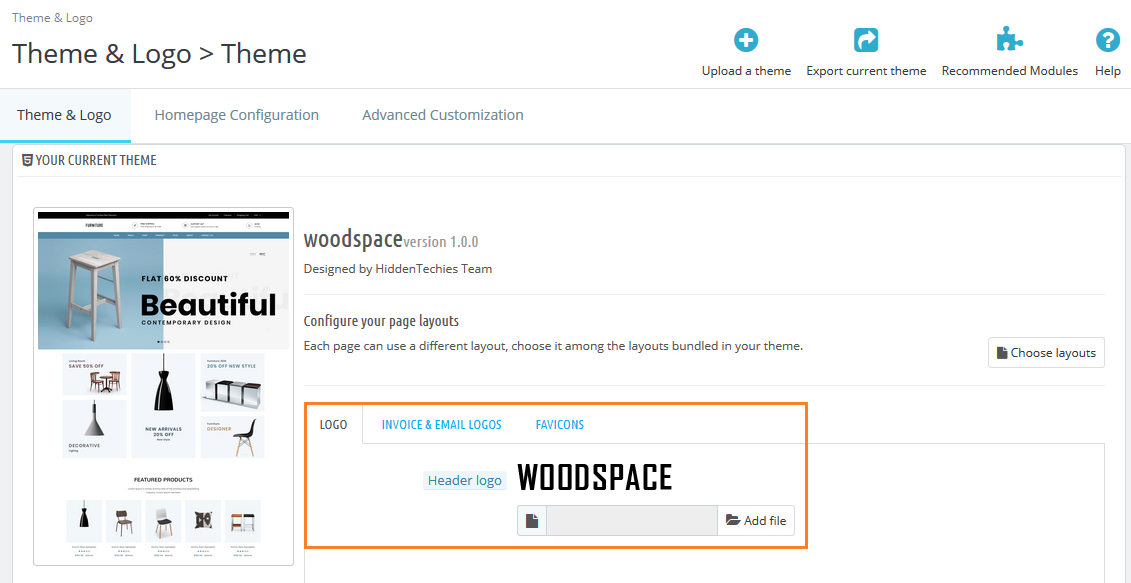Open Help using the question mark icon
The width and height of the screenshot is (1131, 583).
click(1107, 40)
